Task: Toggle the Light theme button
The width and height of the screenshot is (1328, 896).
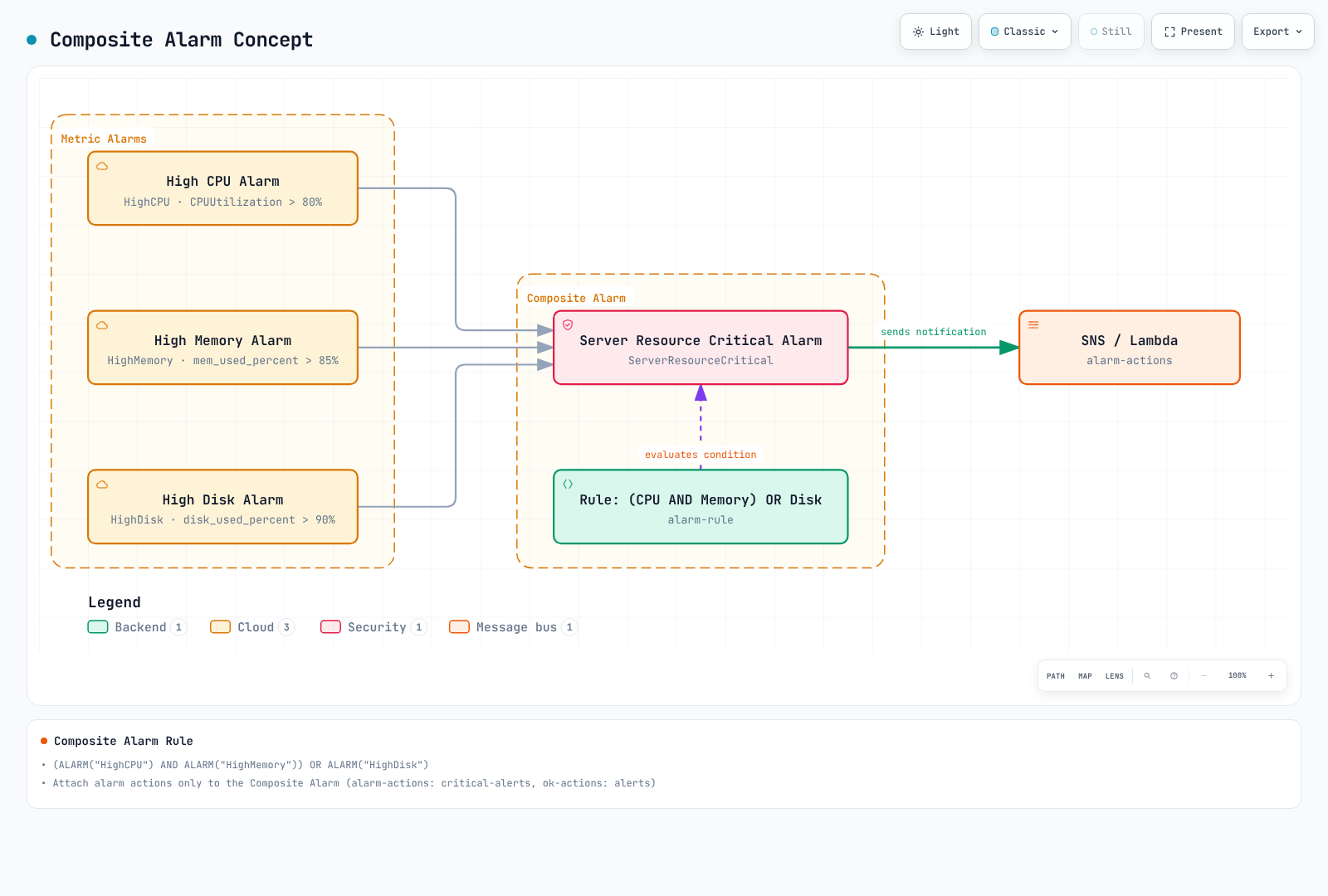Action: pyautogui.click(x=935, y=32)
